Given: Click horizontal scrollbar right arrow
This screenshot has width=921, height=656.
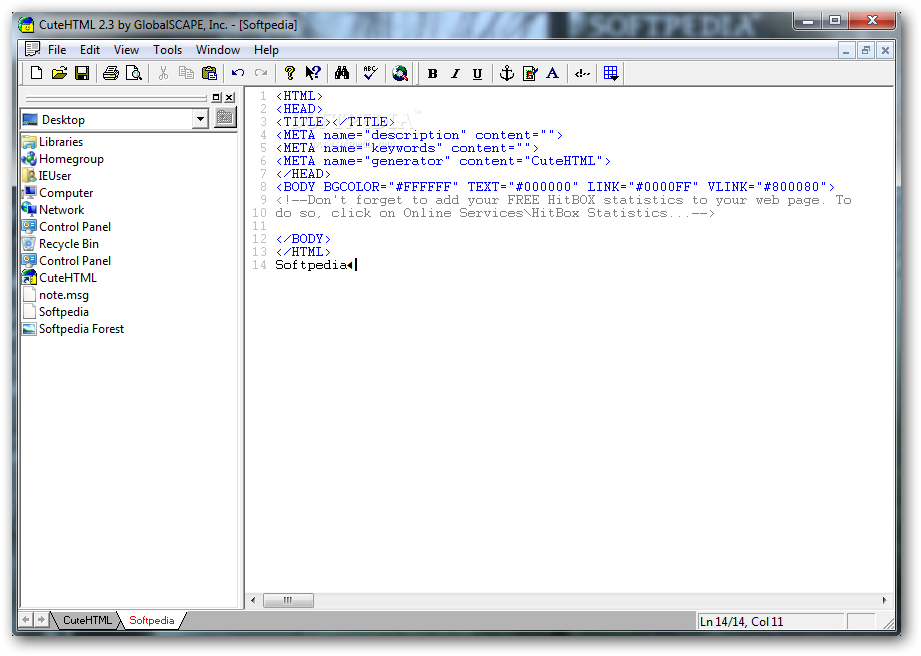Looking at the screenshot, I should (x=885, y=600).
